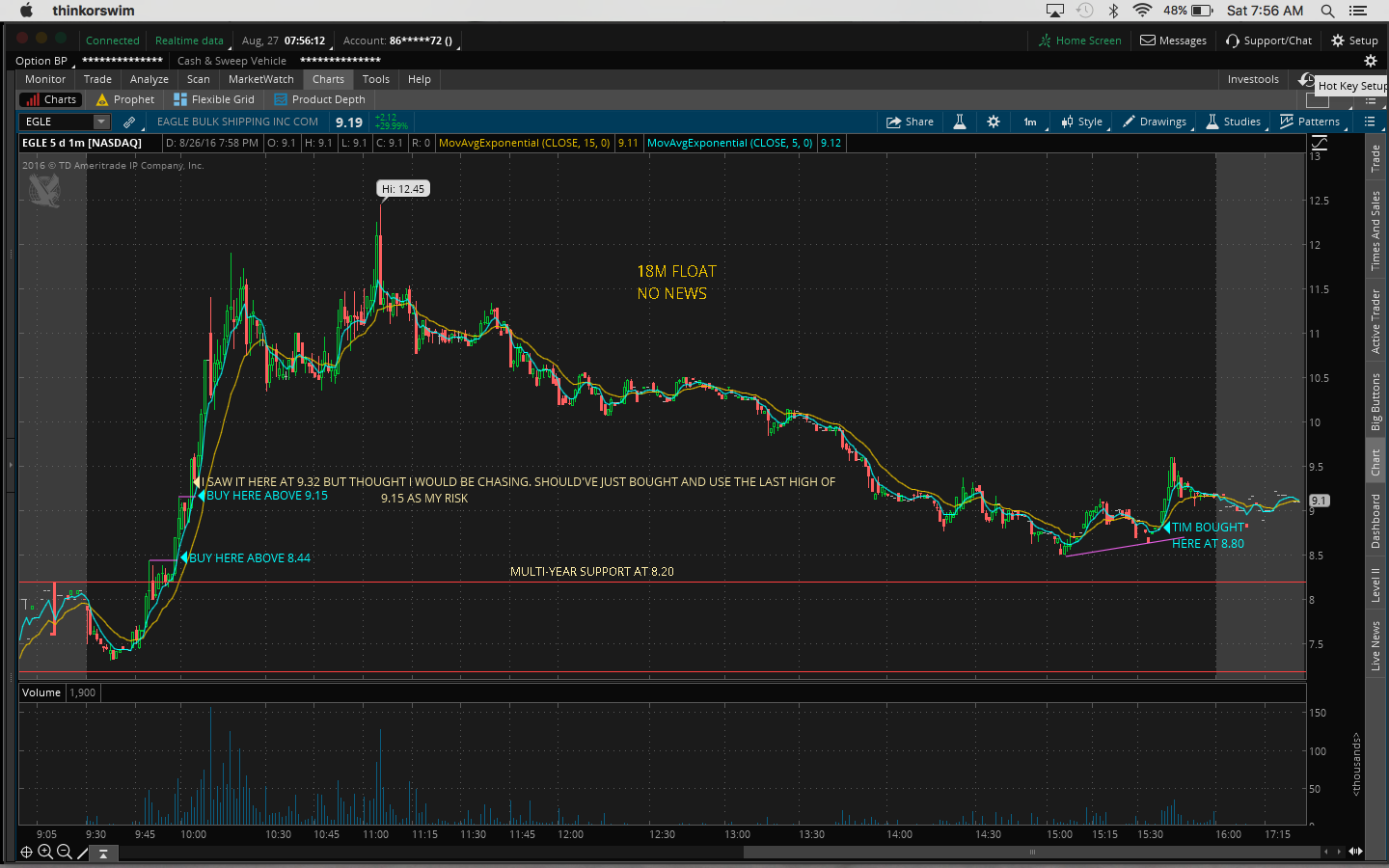Viewport: 1389px width, 868px height.
Task: Open the Big Buttons sidebar panel
Action: (1375, 401)
